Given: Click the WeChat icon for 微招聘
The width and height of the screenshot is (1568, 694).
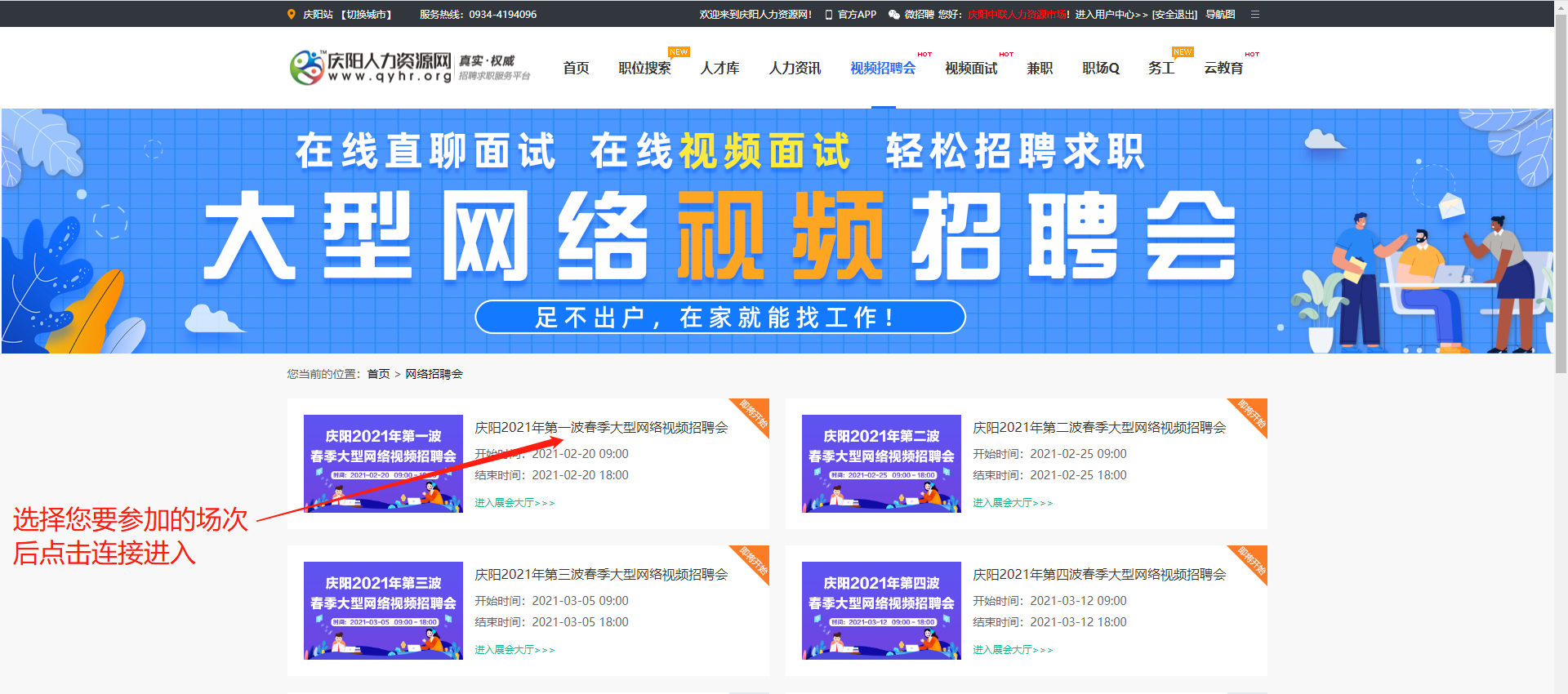Looking at the screenshot, I should point(894,15).
